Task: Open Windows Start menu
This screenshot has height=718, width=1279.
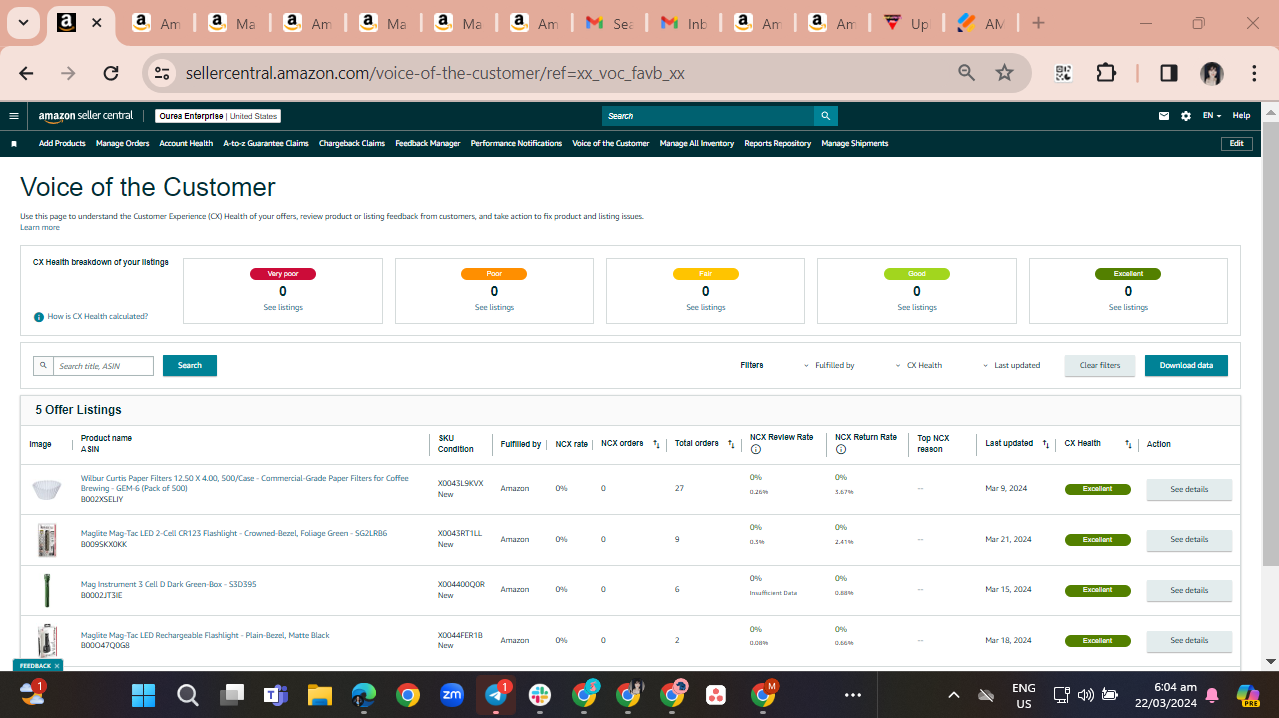Action: [x=143, y=695]
